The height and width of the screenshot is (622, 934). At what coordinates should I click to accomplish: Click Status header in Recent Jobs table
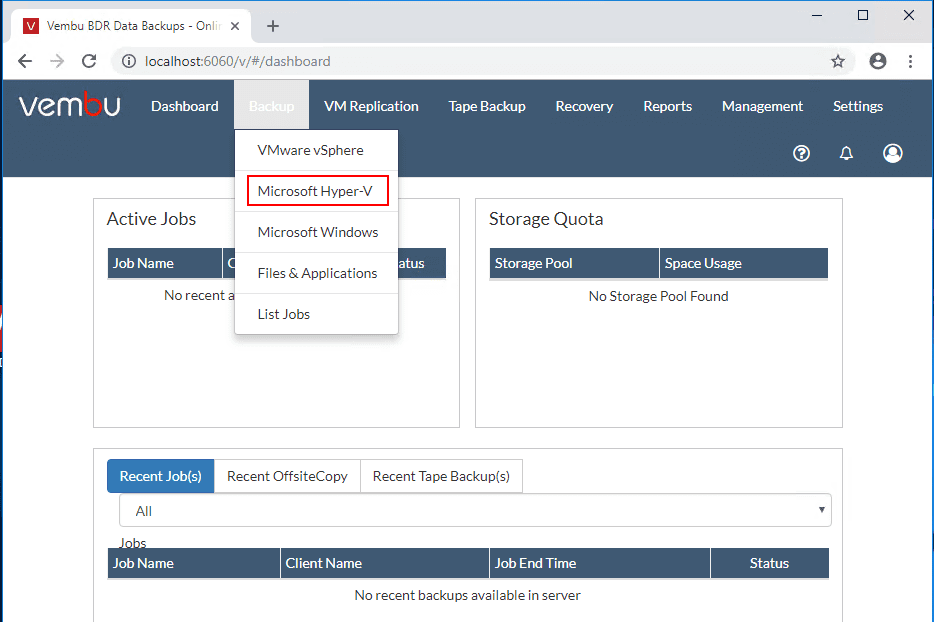[770, 563]
